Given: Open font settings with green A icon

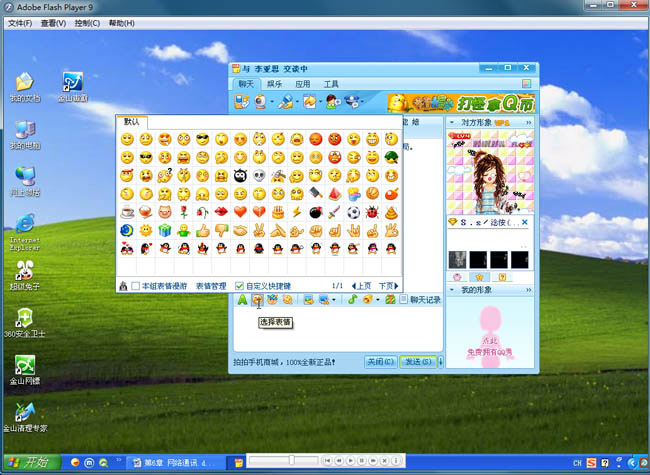Looking at the screenshot, I should pos(242,300).
